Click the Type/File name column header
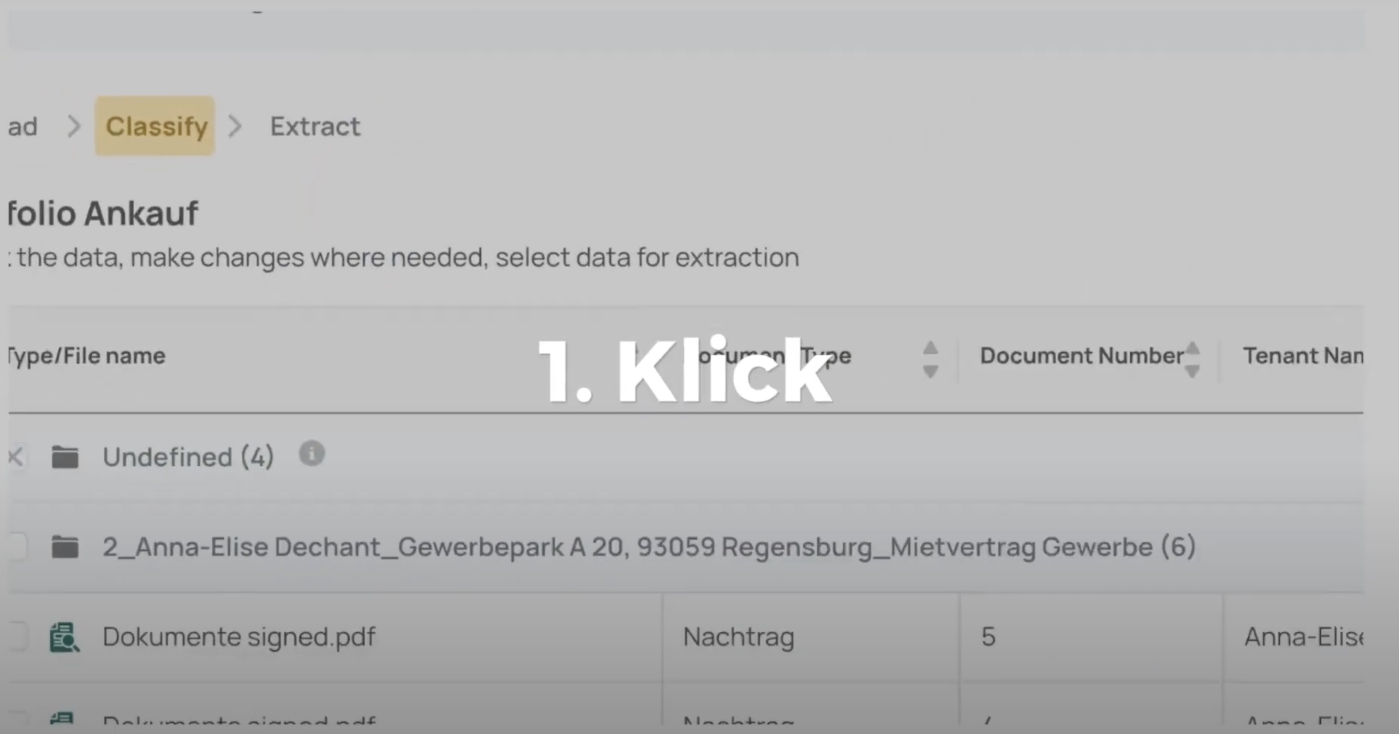Viewport: 1399px width, 734px height. [x=86, y=356]
